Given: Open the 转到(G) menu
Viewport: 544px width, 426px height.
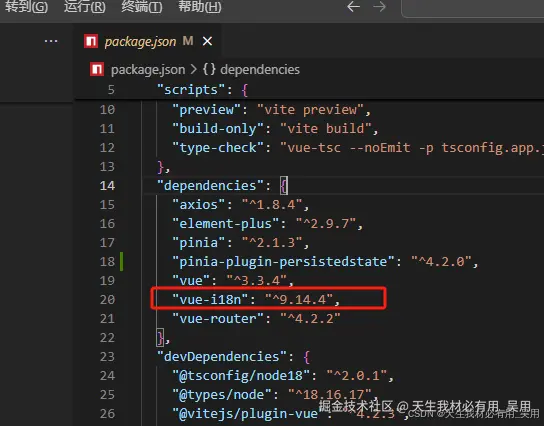Looking at the screenshot, I should (26, 6).
